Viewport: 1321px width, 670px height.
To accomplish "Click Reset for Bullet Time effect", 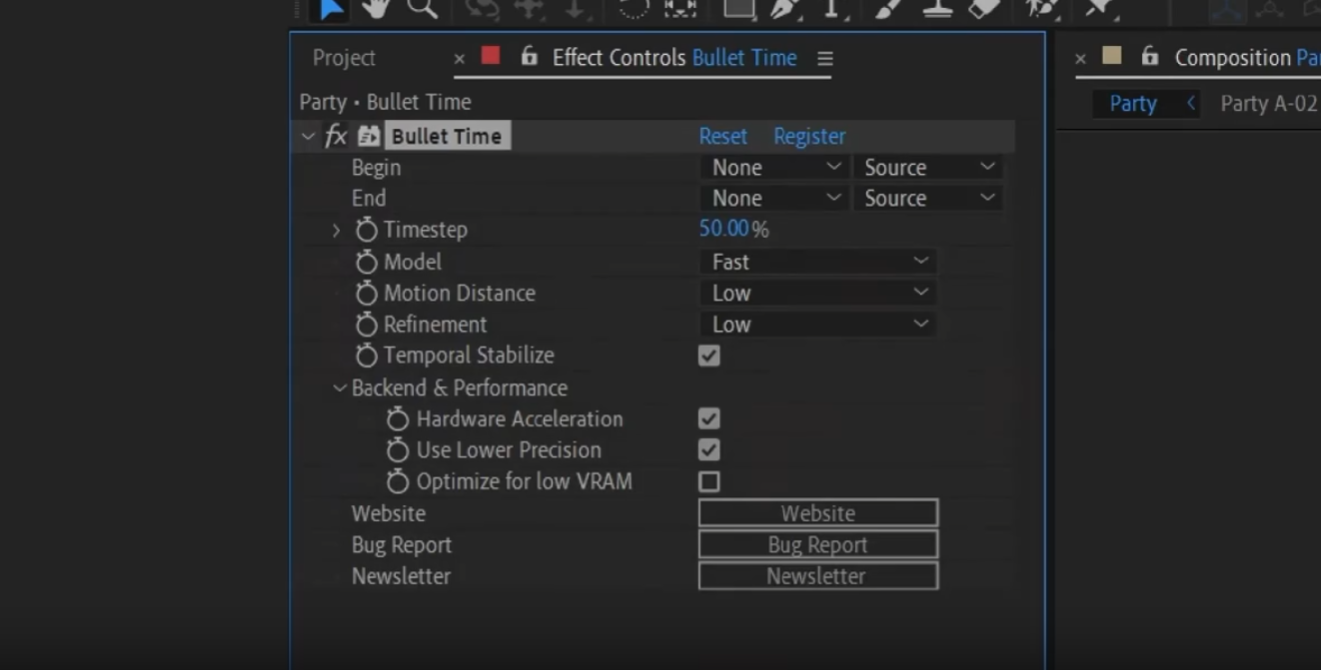I will pyautogui.click(x=722, y=137).
